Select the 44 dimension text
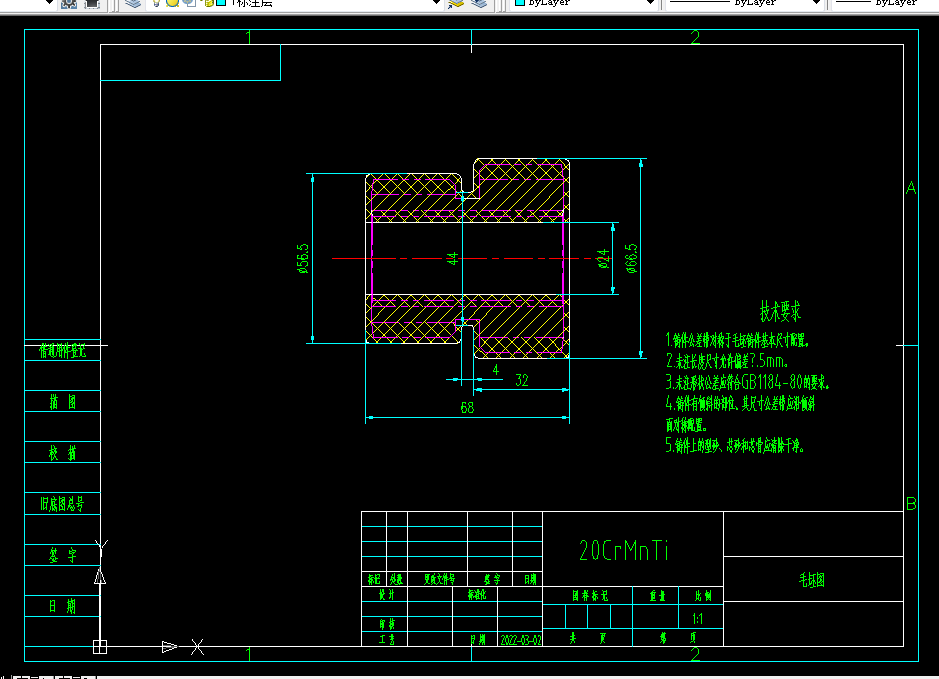Viewport: 939px width, 679px height. coord(453,258)
